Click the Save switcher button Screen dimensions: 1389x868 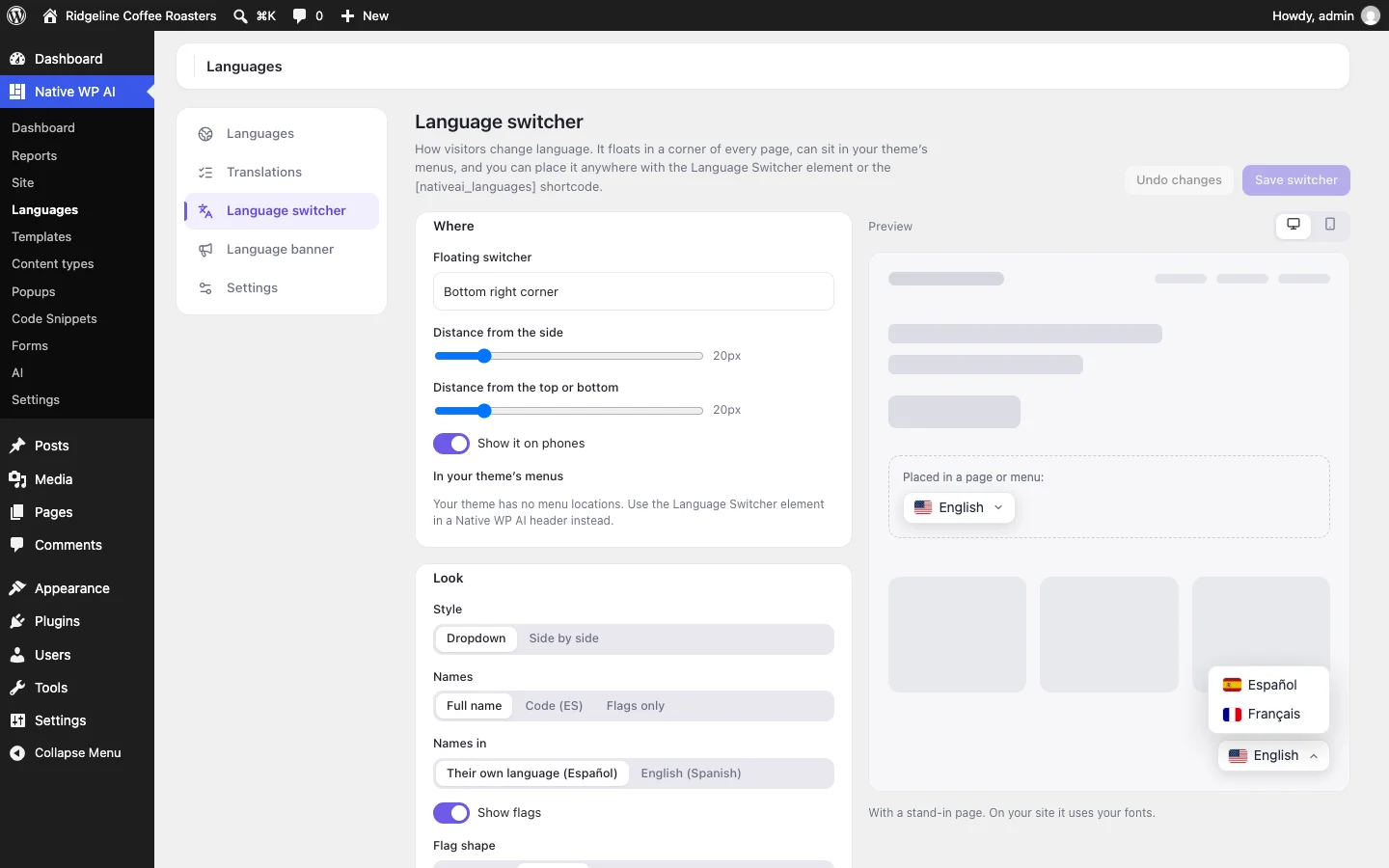1296,180
